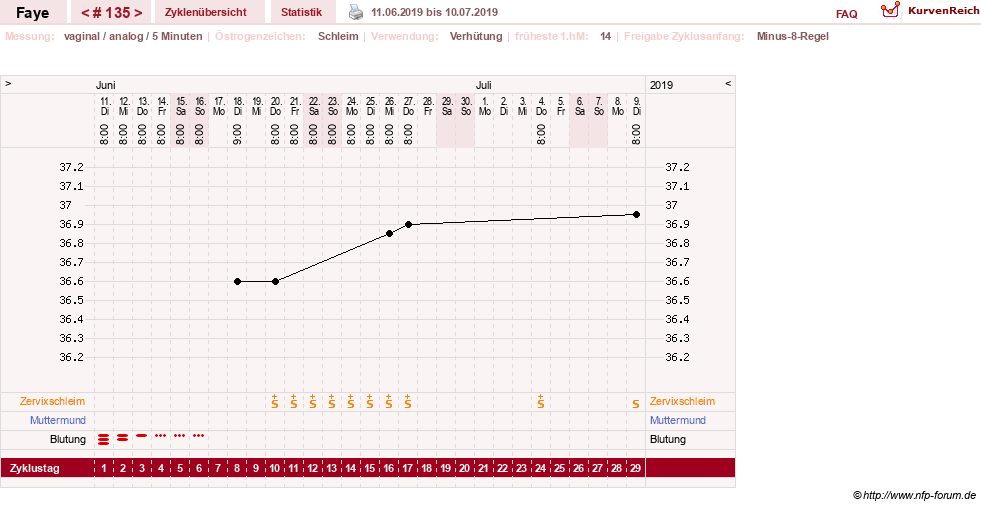Click the 'Juli' month header
This screenshot has height=507, width=981.
pos(484,85)
